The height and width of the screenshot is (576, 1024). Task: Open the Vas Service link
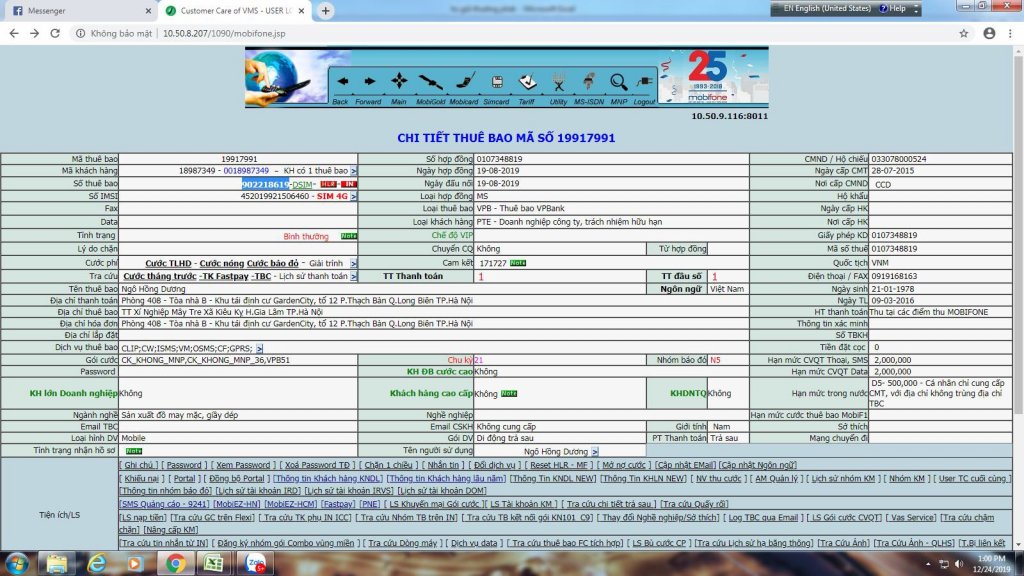(912, 518)
